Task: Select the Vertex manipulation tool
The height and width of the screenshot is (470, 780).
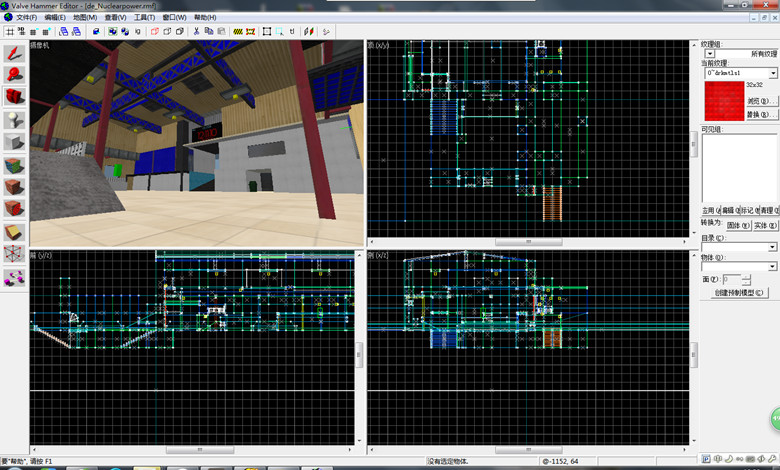Action: click(x=14, y=254)
